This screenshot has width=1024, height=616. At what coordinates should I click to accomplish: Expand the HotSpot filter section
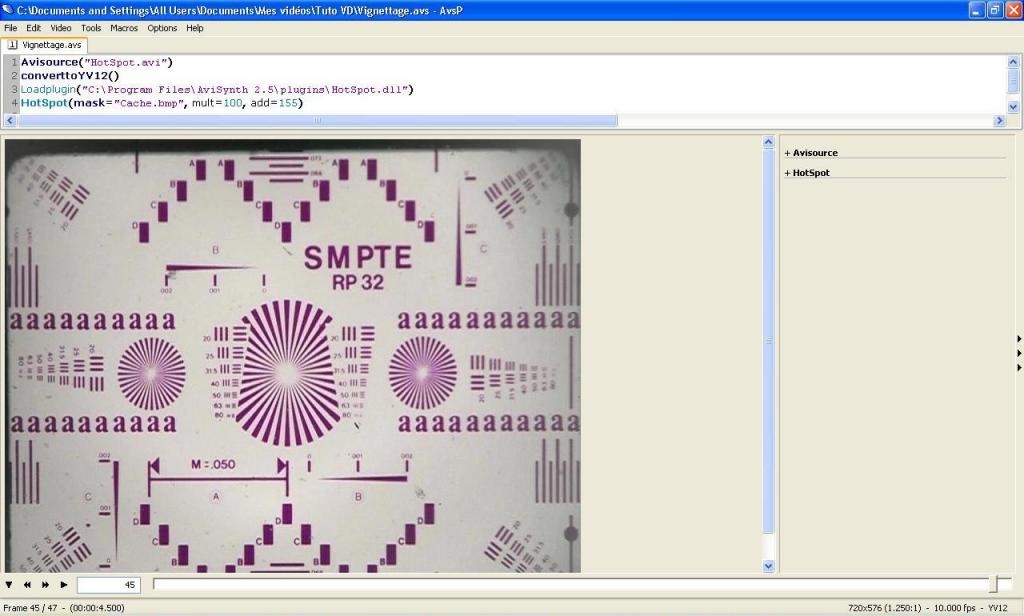point(807,172)
